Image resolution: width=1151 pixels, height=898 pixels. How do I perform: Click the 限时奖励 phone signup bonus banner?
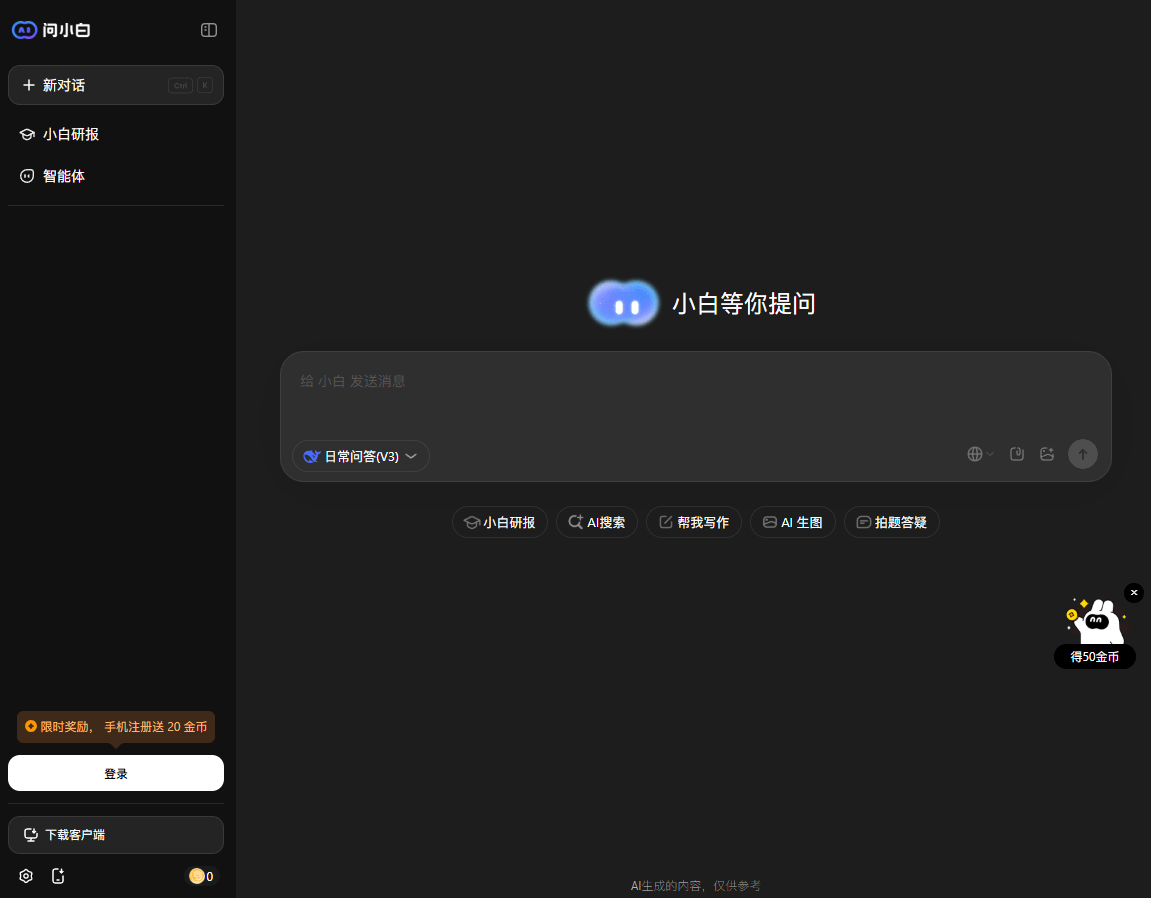116,727
